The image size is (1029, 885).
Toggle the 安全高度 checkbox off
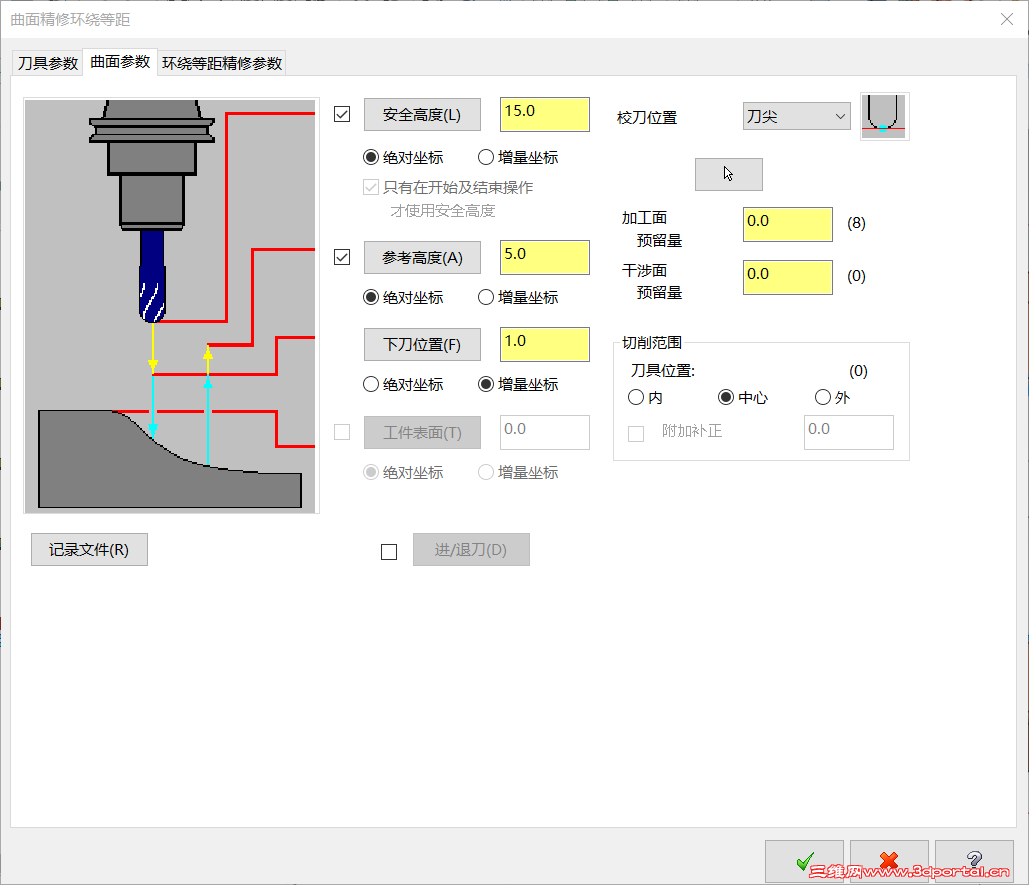341,114
